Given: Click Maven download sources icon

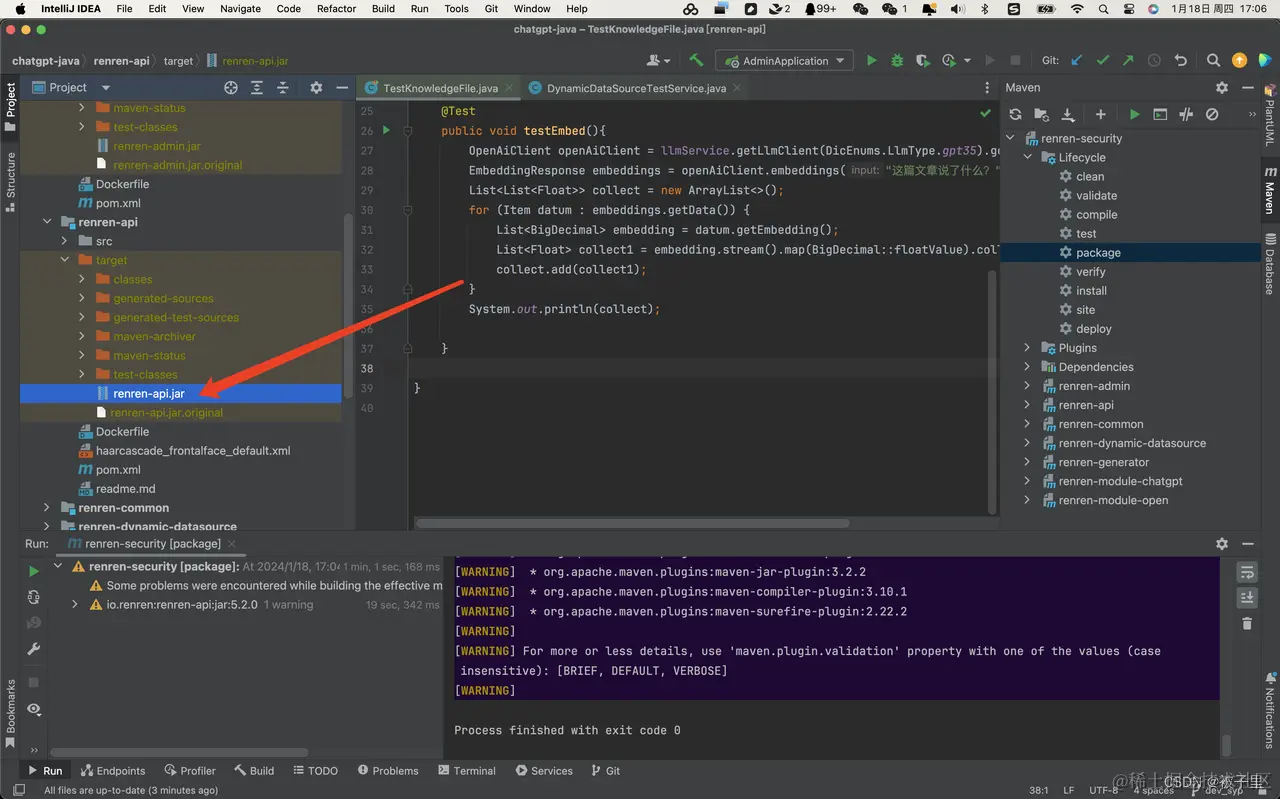Looking at the screenshot, I should pyautogui.click(x=1068, y=115).
